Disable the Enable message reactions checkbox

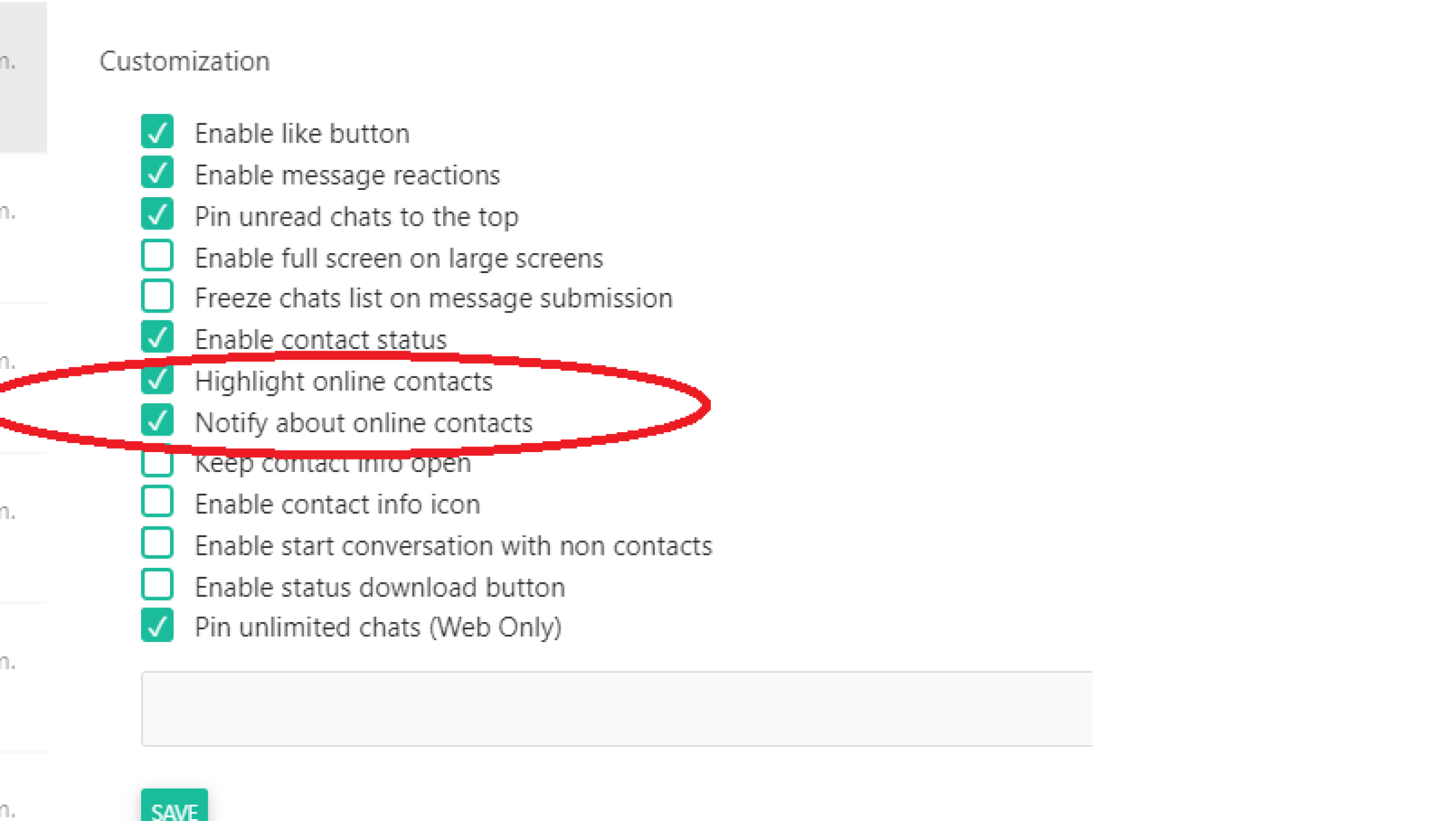click(x=157, y=173)
